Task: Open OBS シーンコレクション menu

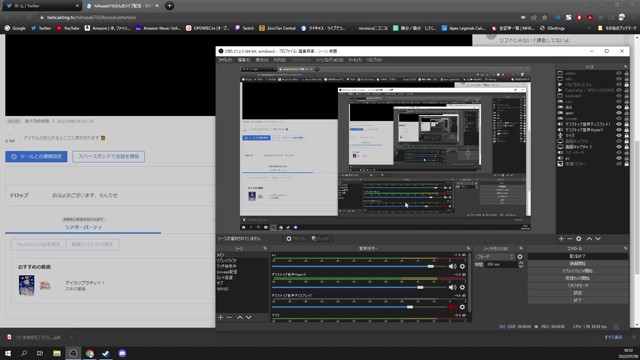Action: [329, 60]
